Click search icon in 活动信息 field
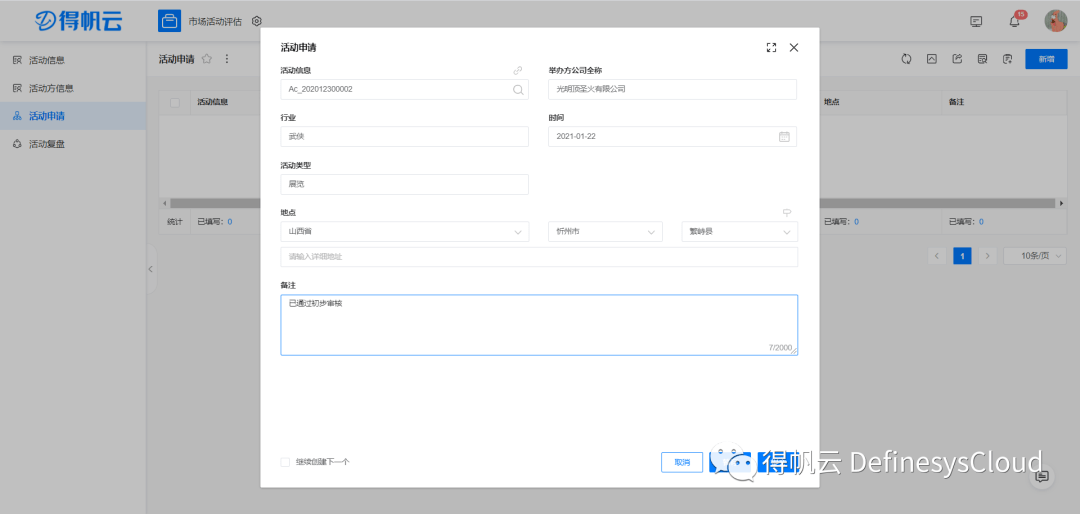The image size is (1080, 514). [x=517, y=89]
